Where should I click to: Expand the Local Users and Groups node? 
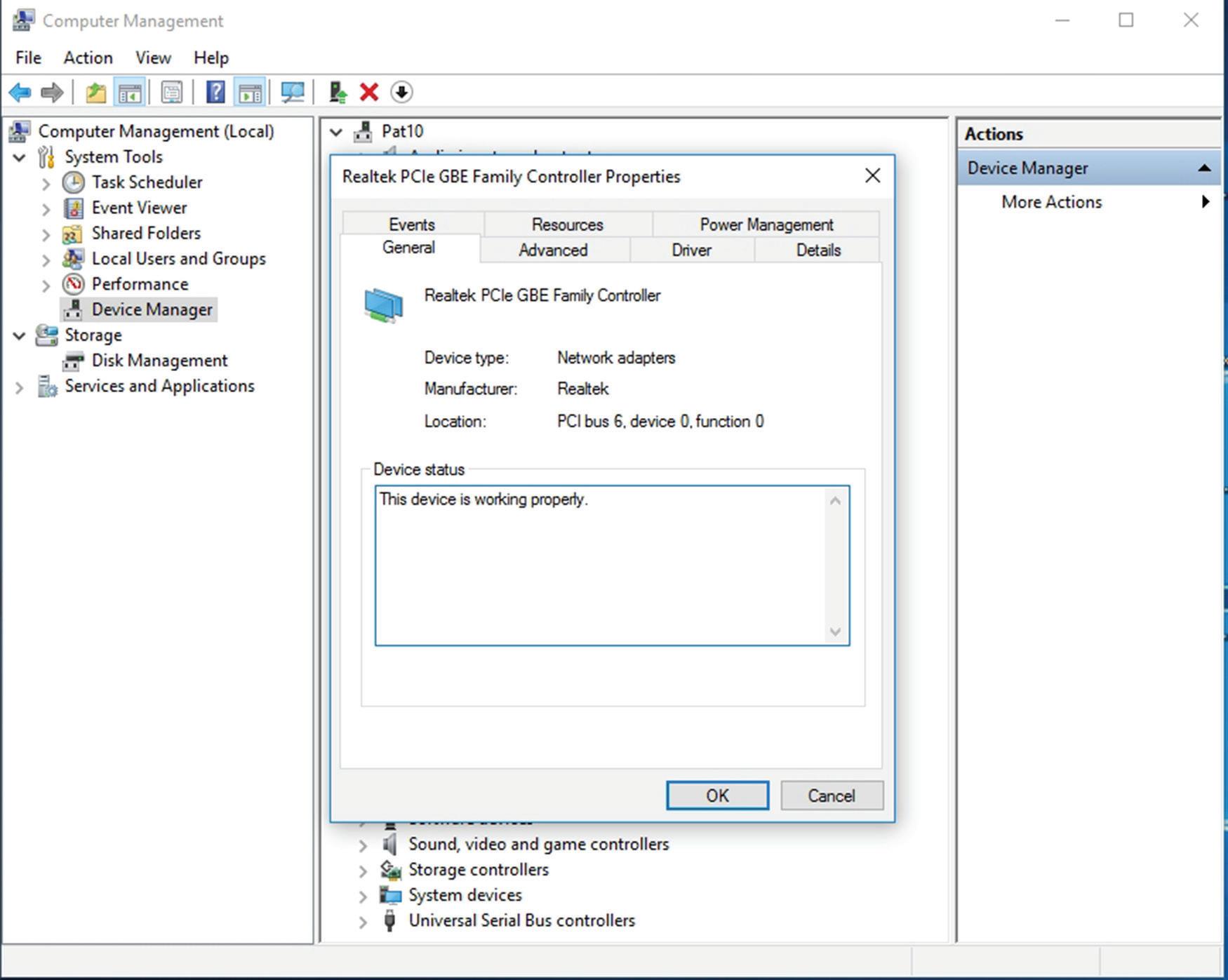46,260
